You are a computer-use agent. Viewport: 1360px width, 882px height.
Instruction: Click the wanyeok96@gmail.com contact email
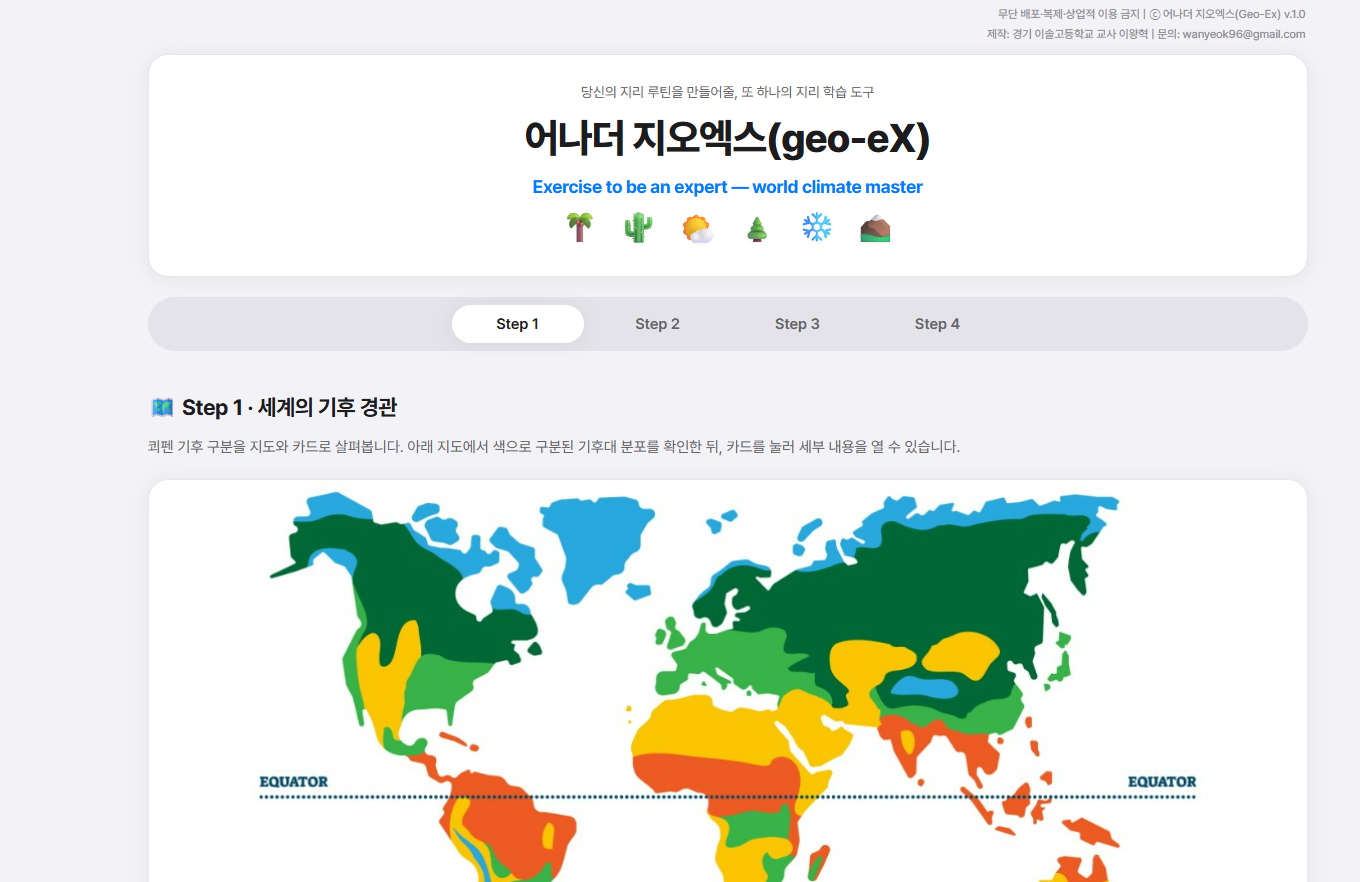pos(1243,34)
